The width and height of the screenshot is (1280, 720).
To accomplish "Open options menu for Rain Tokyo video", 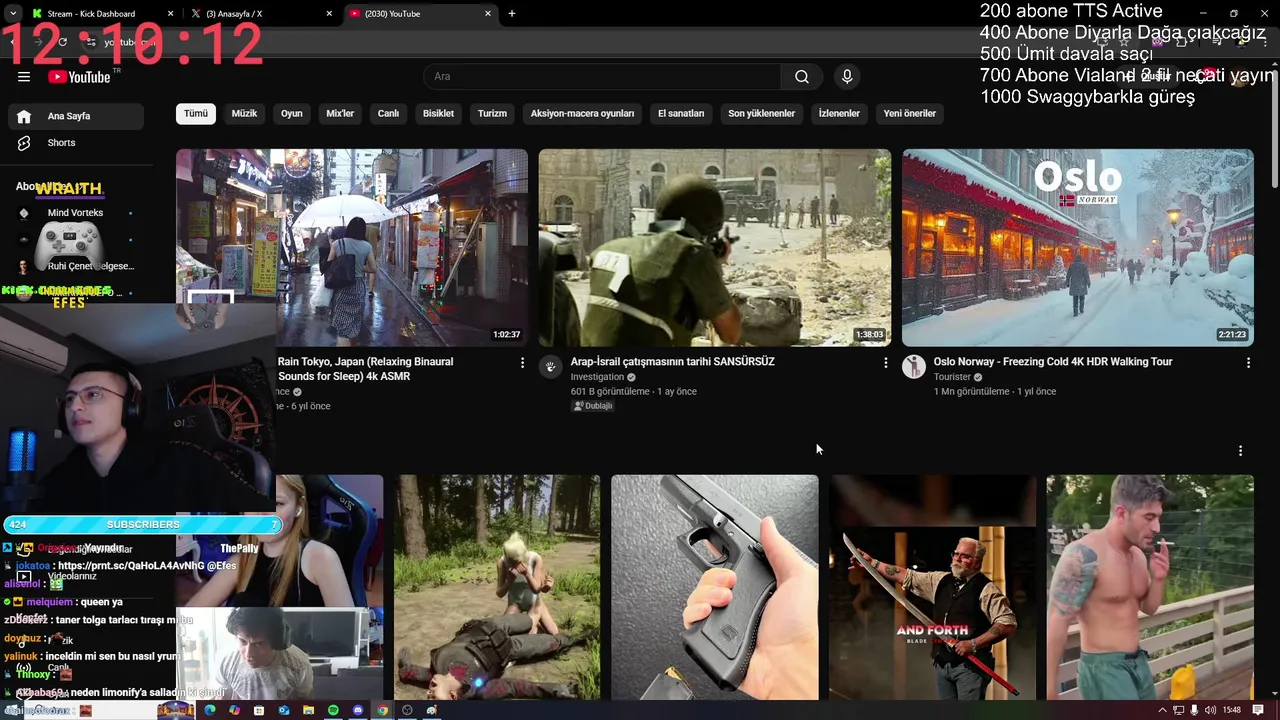I will pos(522,363).
